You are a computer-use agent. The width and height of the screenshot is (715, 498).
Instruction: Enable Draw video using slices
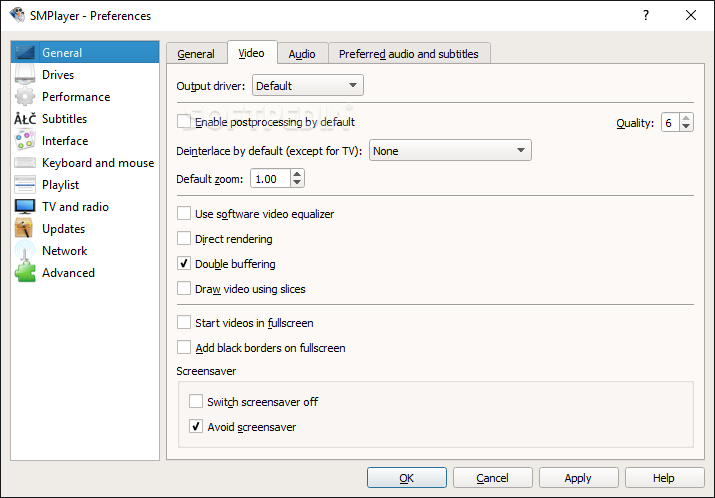(x=184, y=289)
